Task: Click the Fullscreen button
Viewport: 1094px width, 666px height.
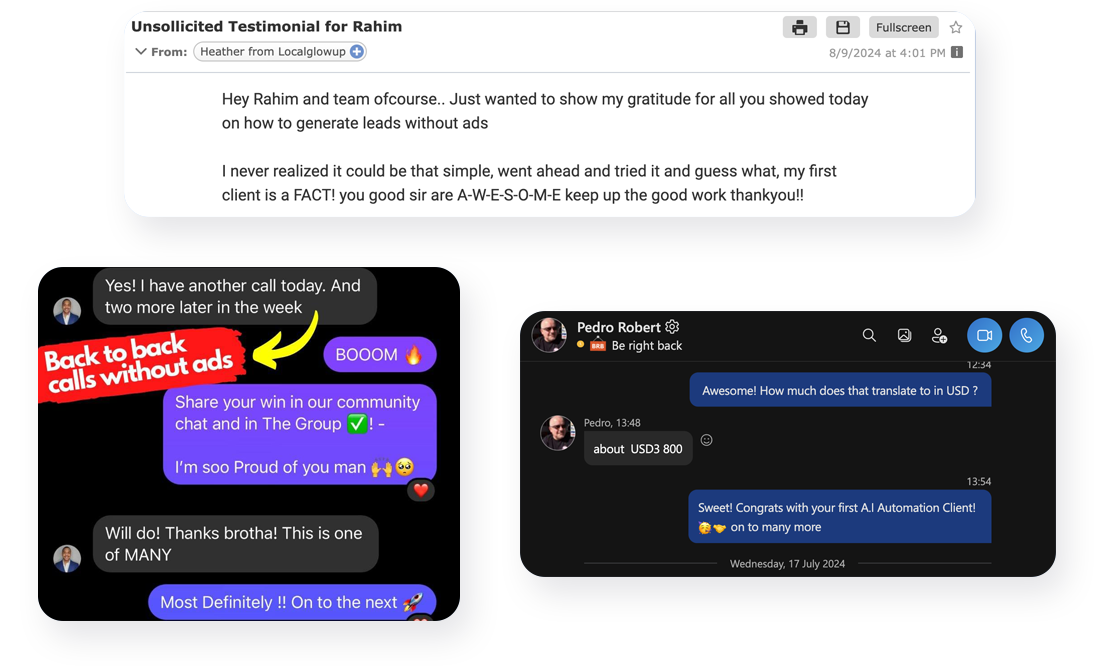Action: 903,28
